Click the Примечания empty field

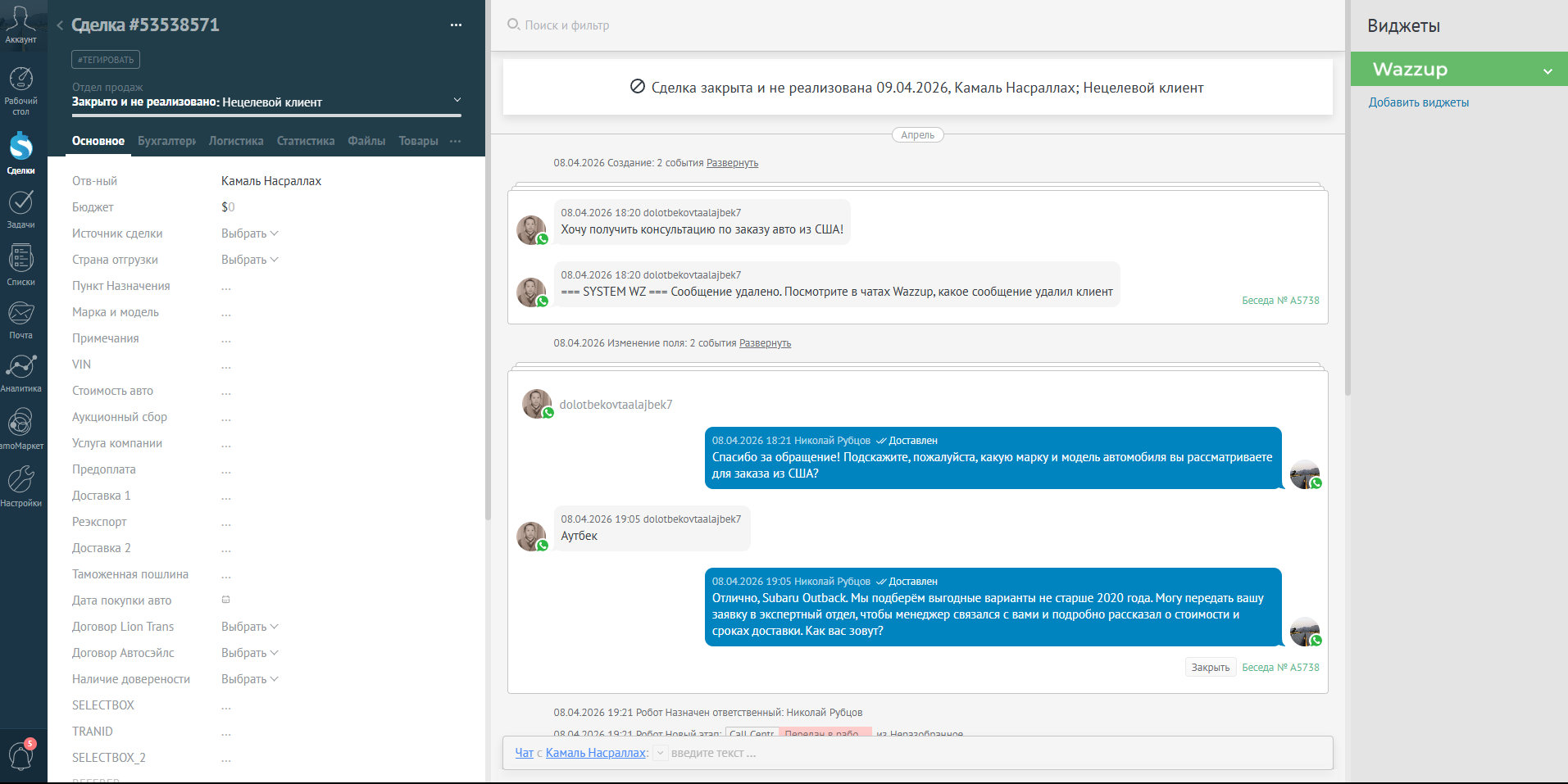tap(226, 340)
